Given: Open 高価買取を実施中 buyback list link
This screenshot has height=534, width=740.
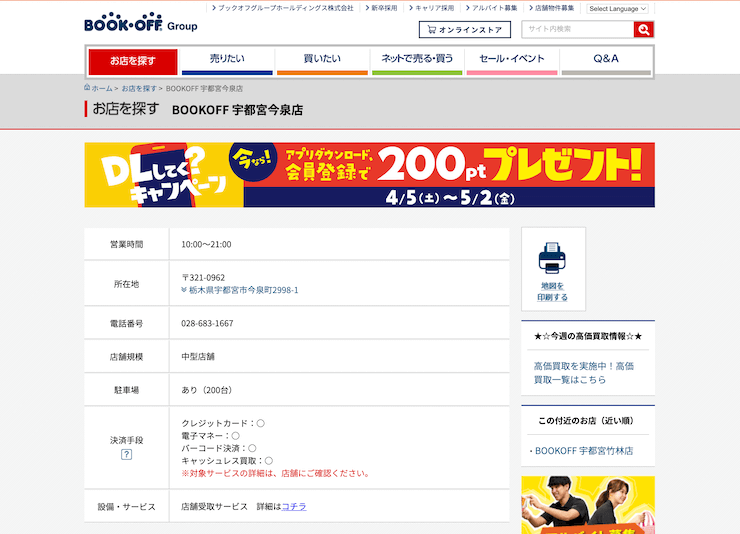Looking at the screenshot, I should point(584,373).
